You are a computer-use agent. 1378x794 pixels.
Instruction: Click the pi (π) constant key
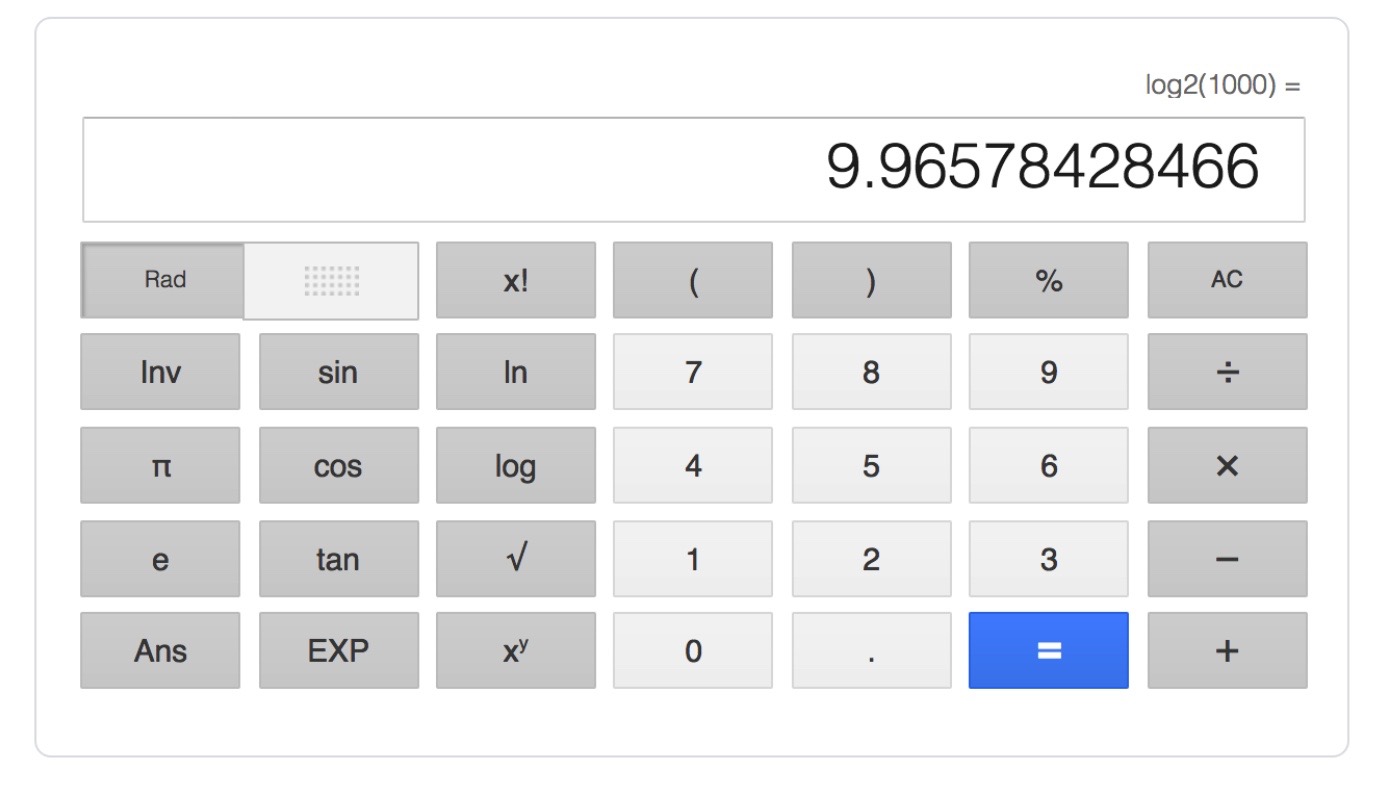click(x=160, y=466)
